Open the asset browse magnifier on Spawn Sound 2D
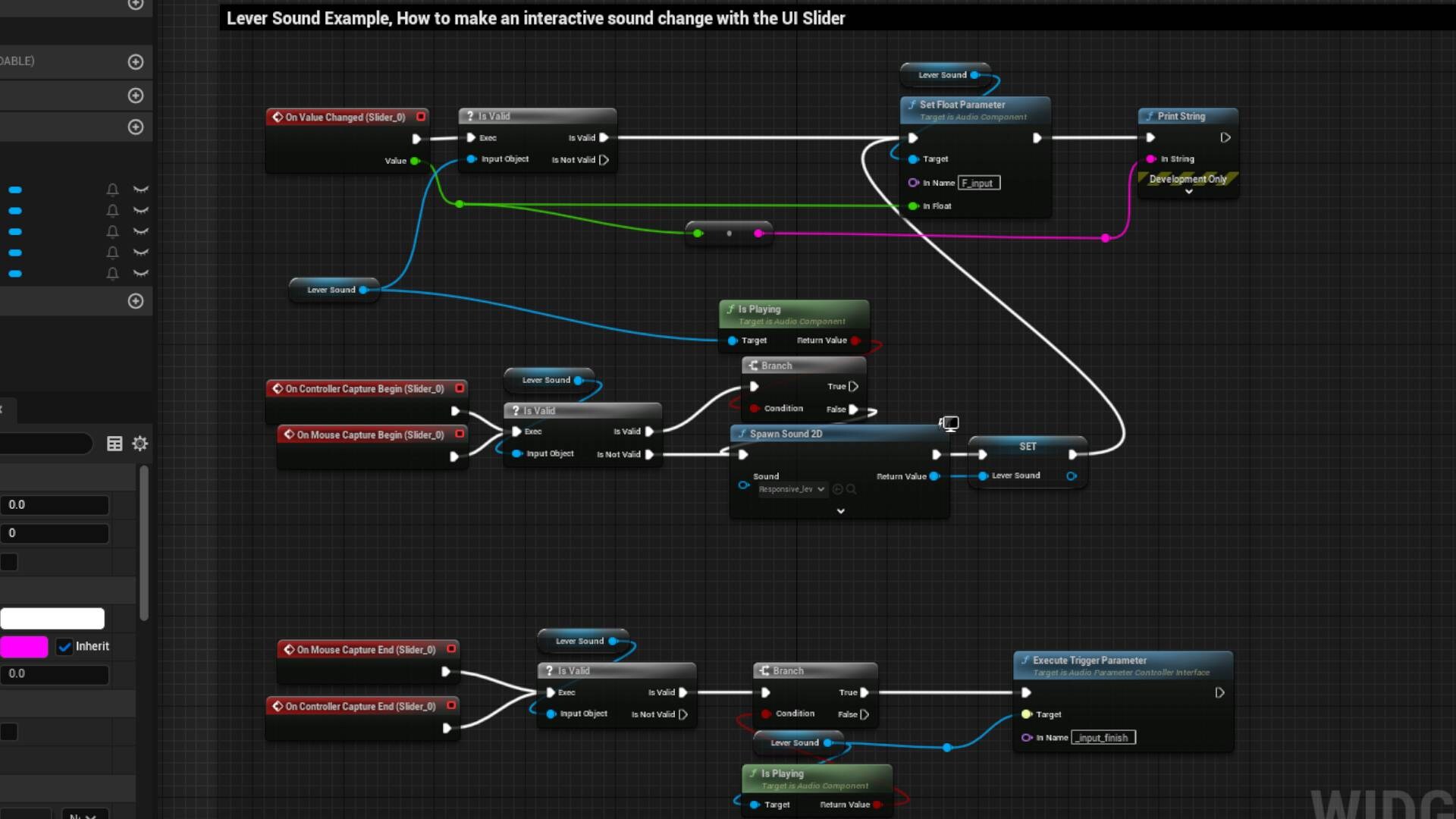This screenshot has height=819, width=1456. click(x=852, y=489)
